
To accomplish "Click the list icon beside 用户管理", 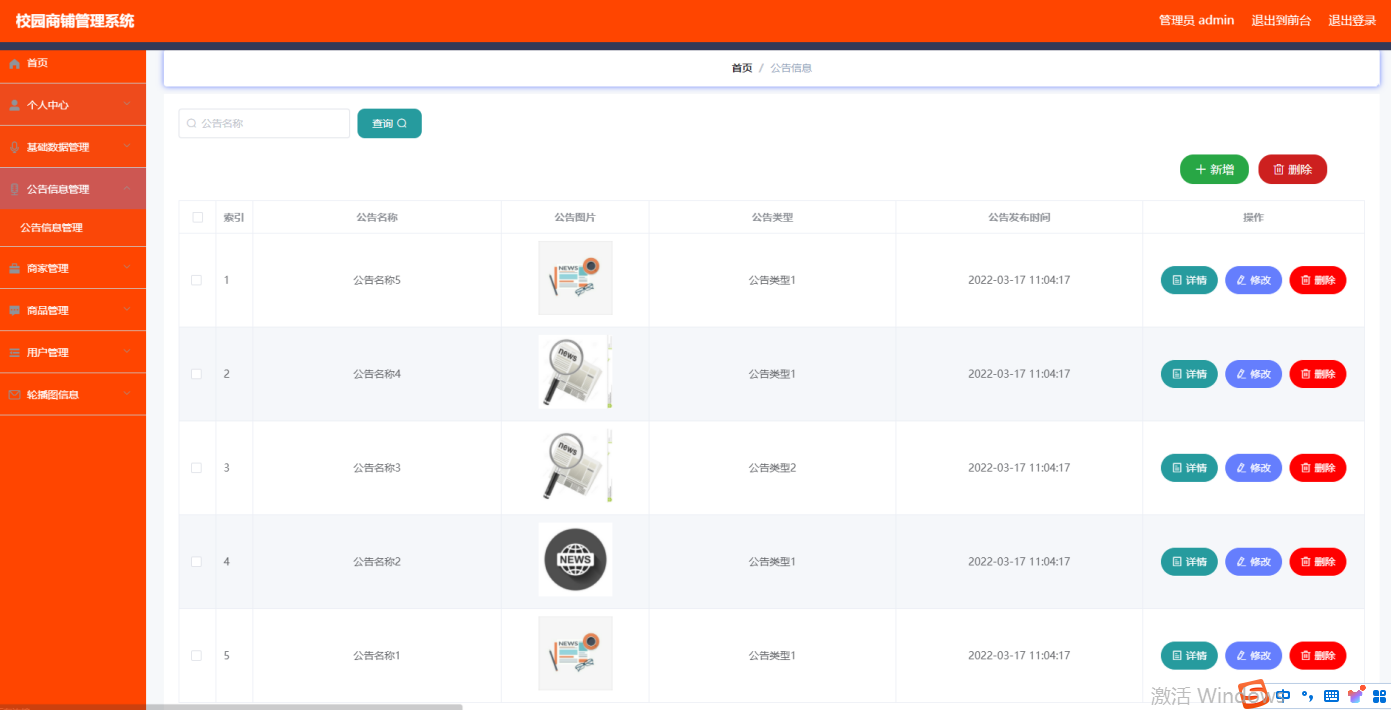I will (x=14, y=353).
